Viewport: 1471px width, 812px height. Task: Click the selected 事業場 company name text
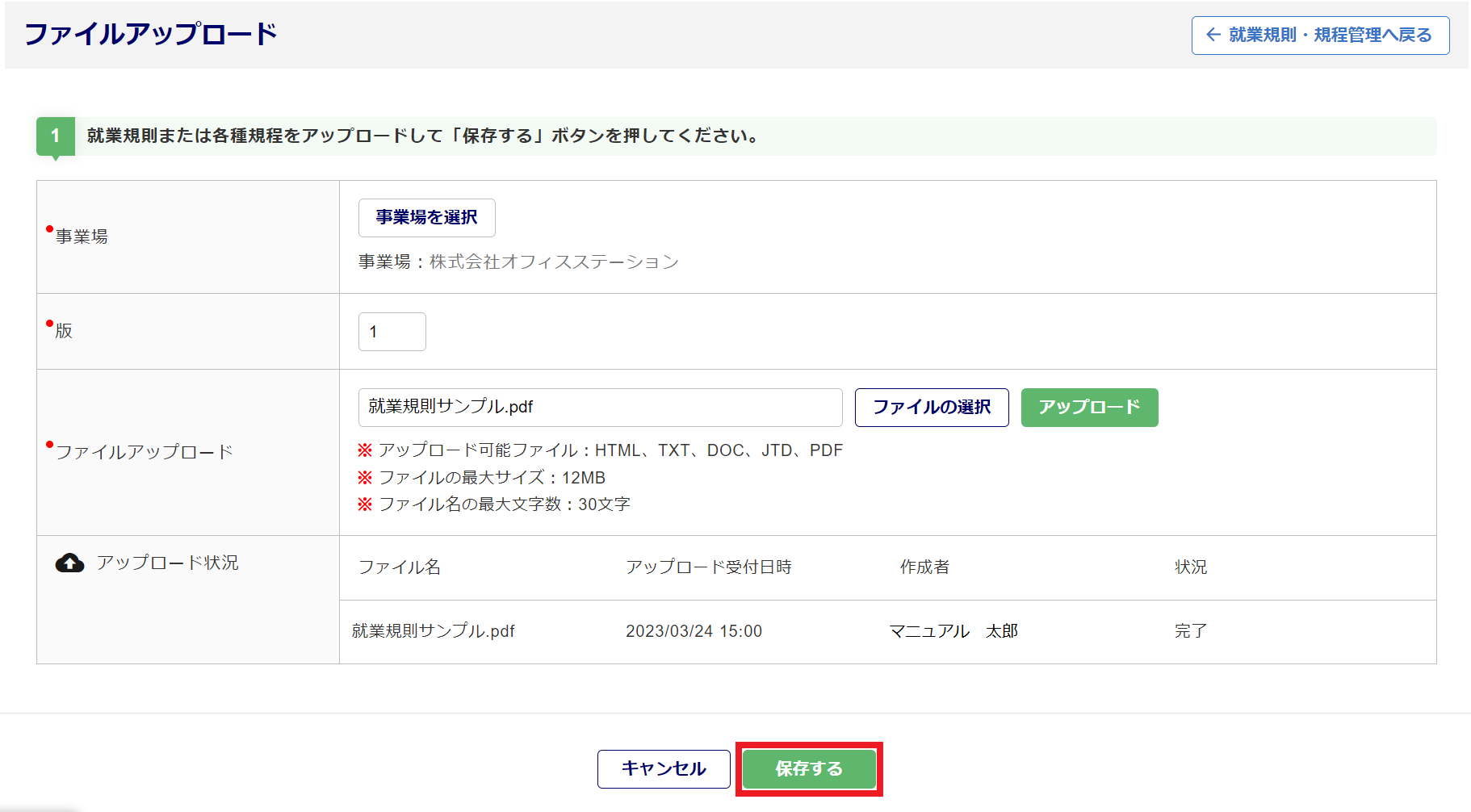pos(554,262)
